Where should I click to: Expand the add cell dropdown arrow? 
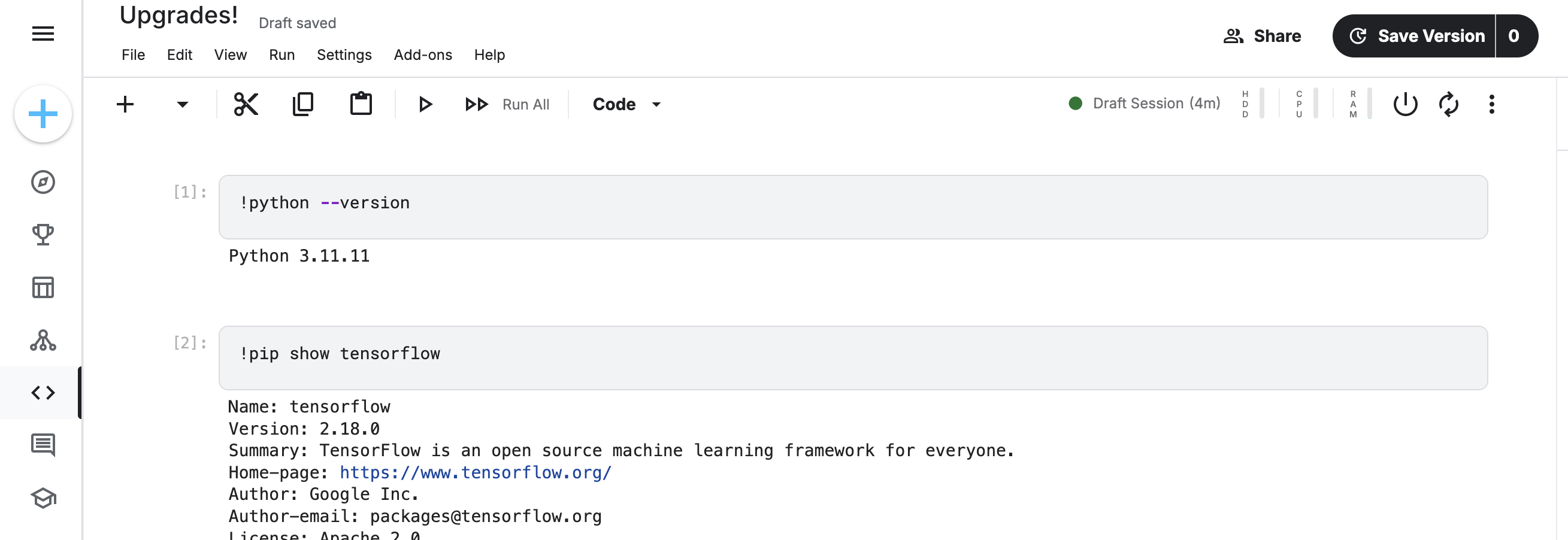pyautogui.click(x=182, y=104)
